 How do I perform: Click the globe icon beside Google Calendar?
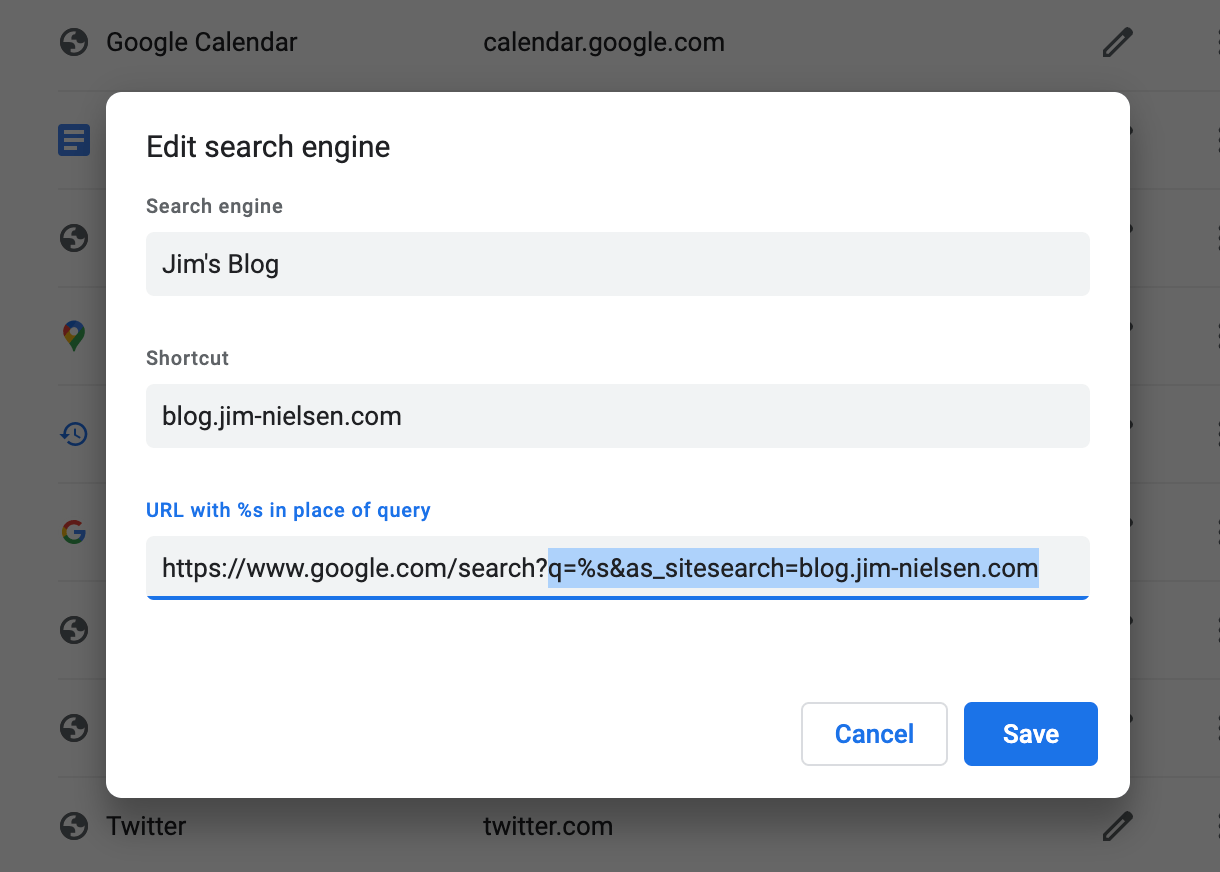pos(74,43)
